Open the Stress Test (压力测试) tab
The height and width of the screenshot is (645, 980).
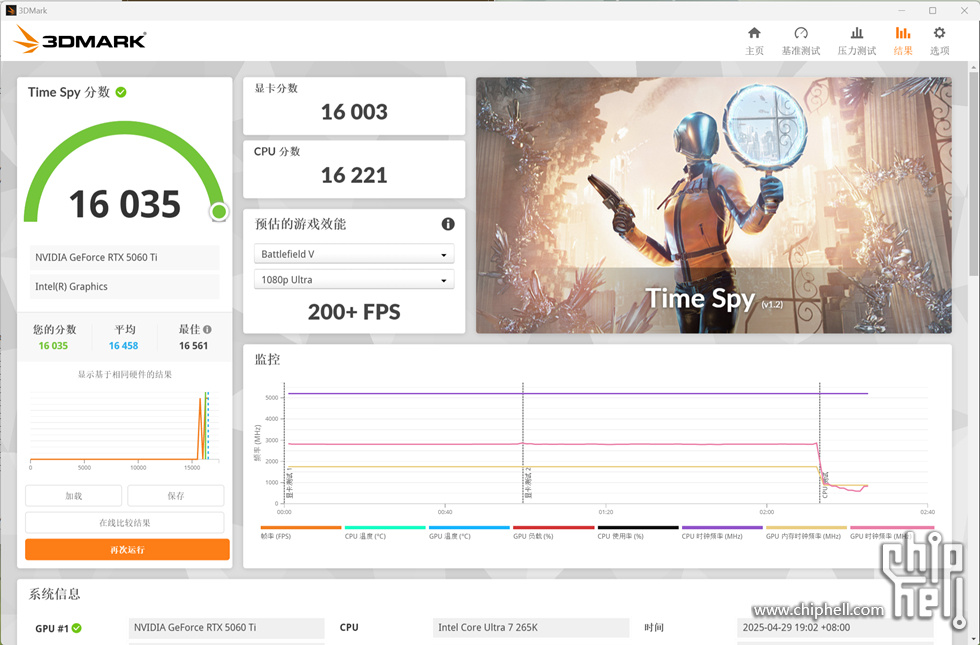pyautogui.click(x=857, y=41)
